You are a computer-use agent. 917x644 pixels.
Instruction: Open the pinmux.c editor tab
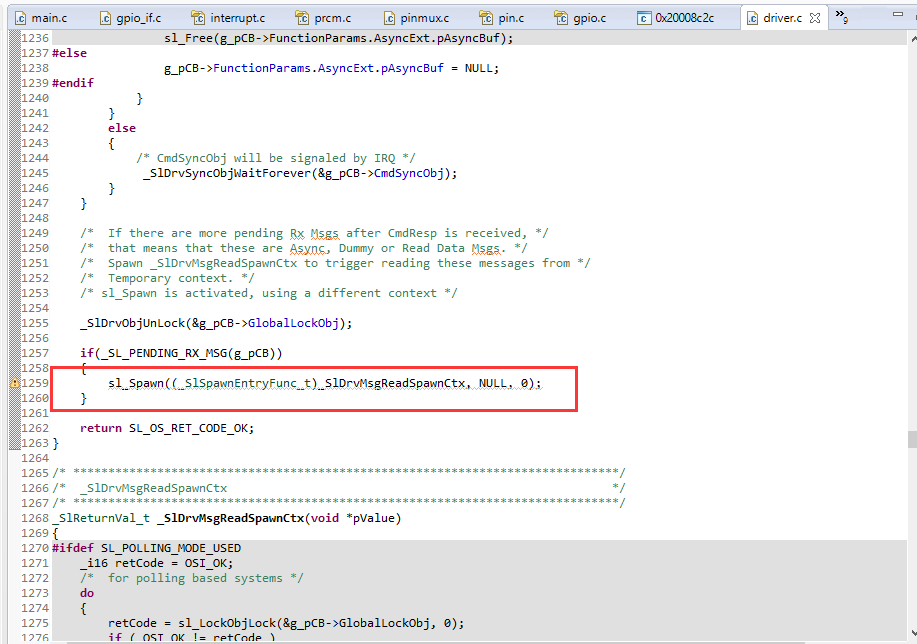point(416,18)
